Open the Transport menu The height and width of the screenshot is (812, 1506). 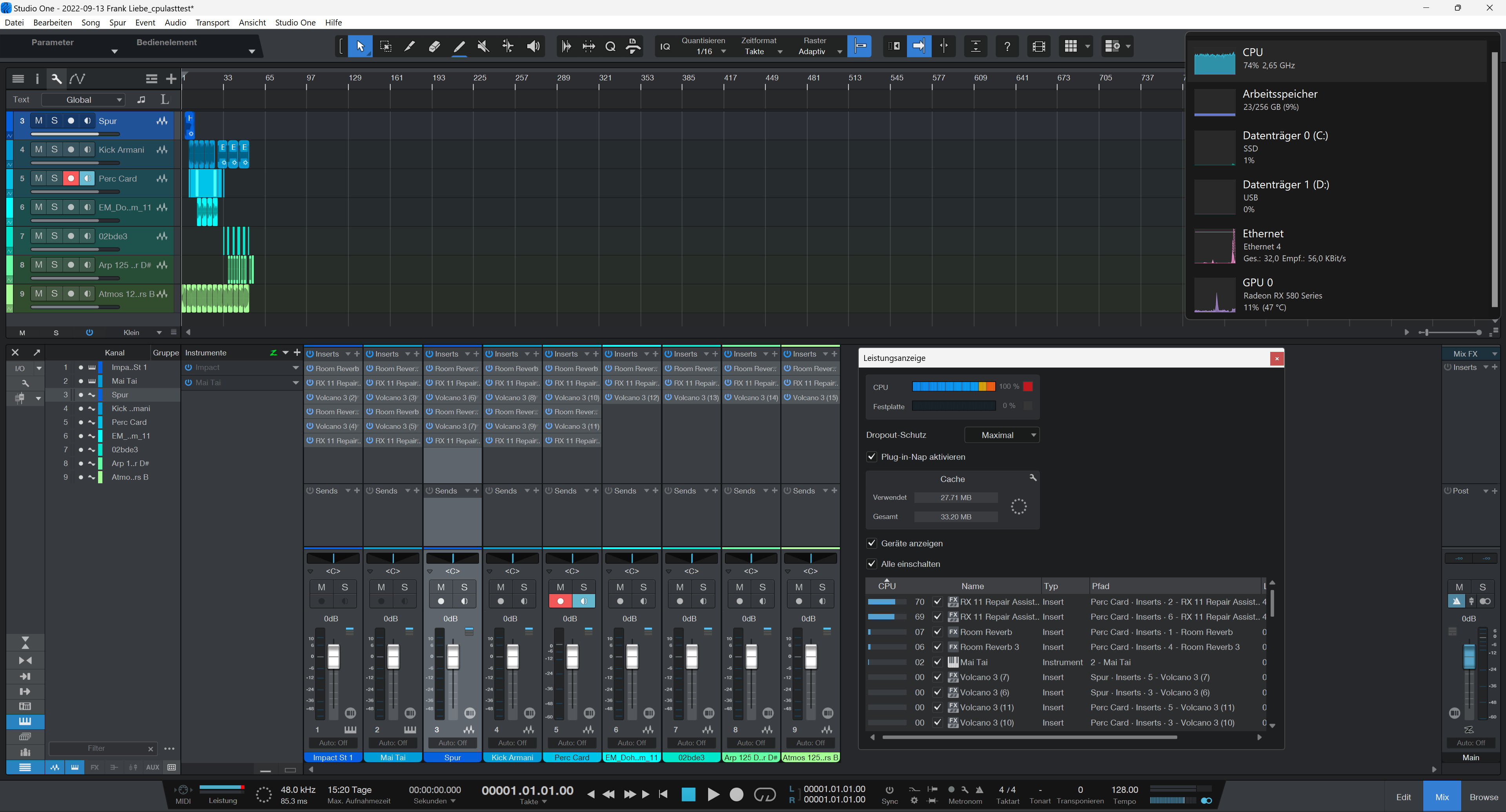tap(212, 22)
